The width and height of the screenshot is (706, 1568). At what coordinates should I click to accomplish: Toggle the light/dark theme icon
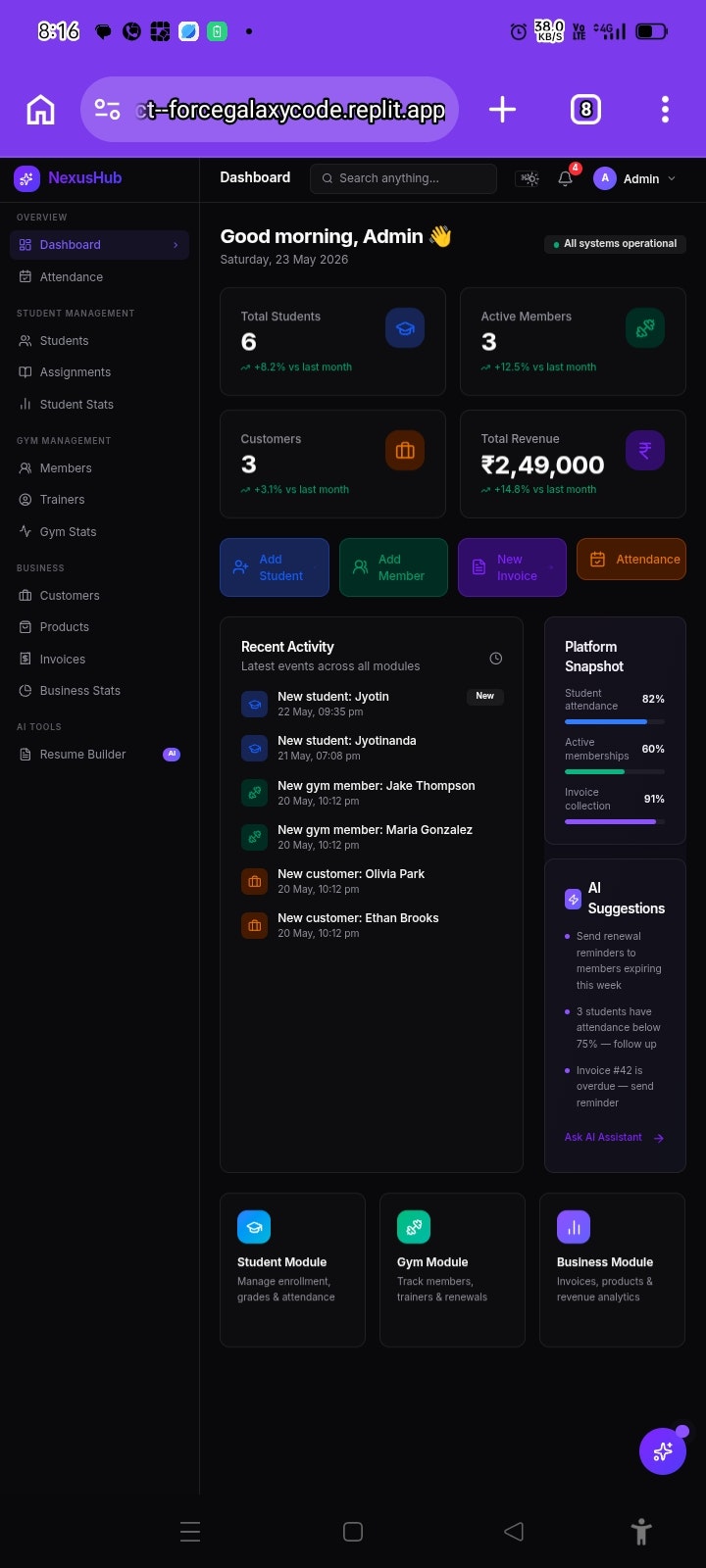[529, 178]
